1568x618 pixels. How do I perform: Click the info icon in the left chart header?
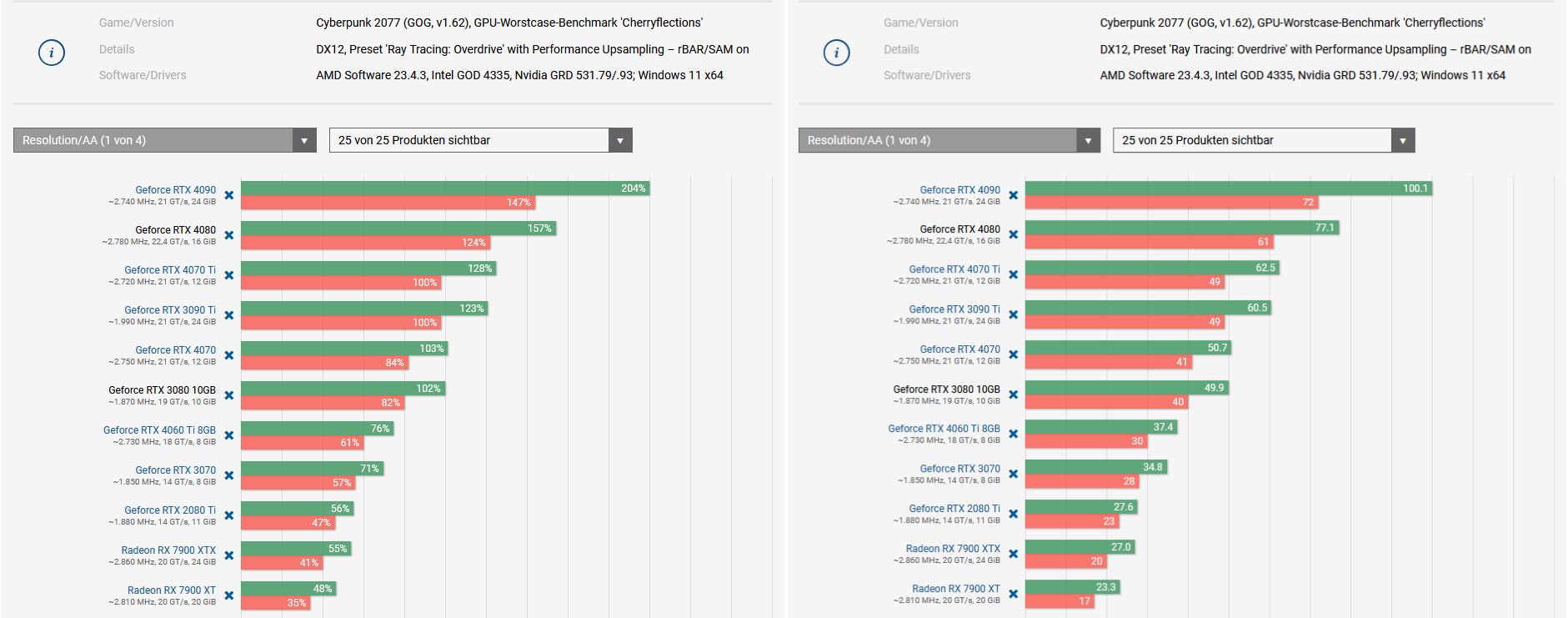coord(52,53)
